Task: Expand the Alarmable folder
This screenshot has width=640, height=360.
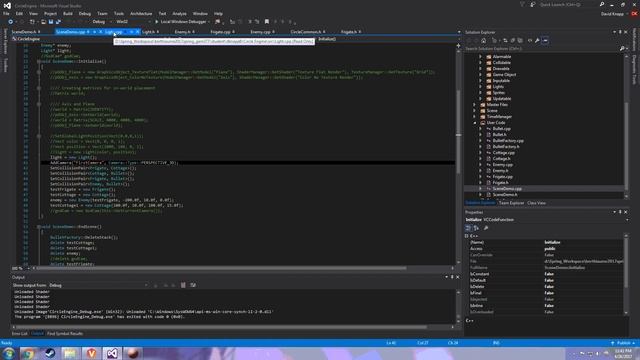Action: click(x=480, y=57)
